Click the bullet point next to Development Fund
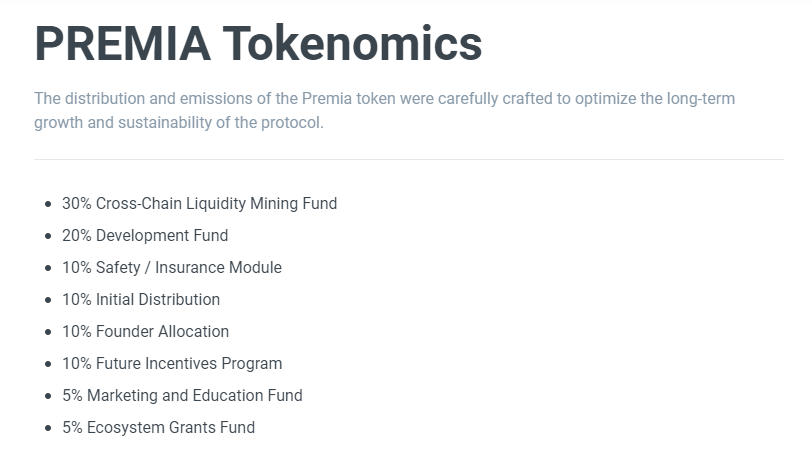812x456 pixels. click(48, 236)
